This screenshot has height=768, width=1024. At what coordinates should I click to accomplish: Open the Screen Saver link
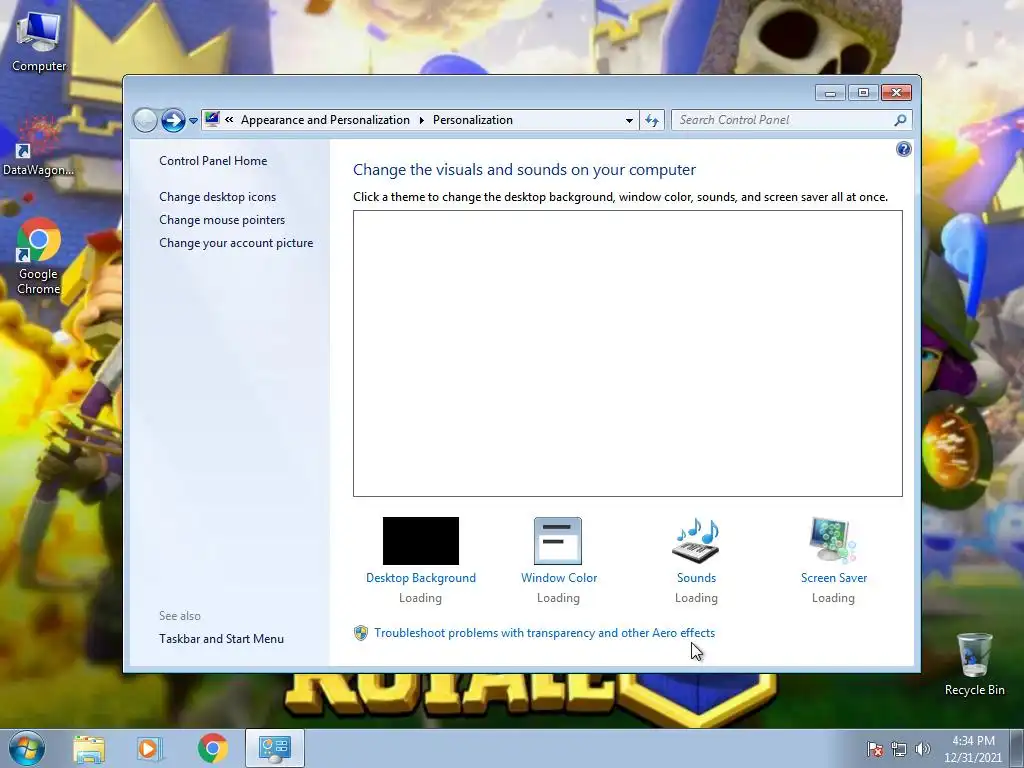point(834,578)
